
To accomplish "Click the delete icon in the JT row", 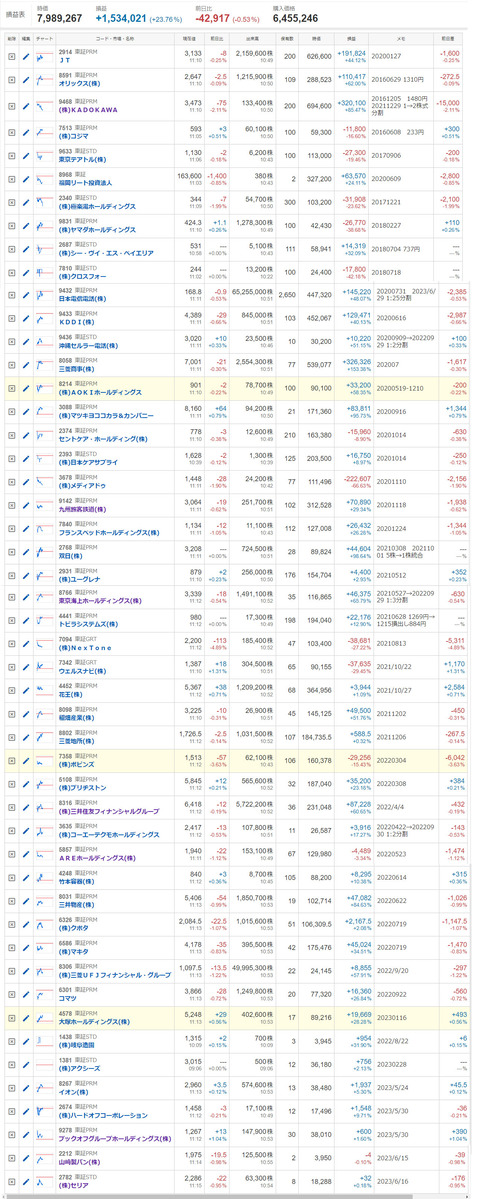I will pos(11,57).
